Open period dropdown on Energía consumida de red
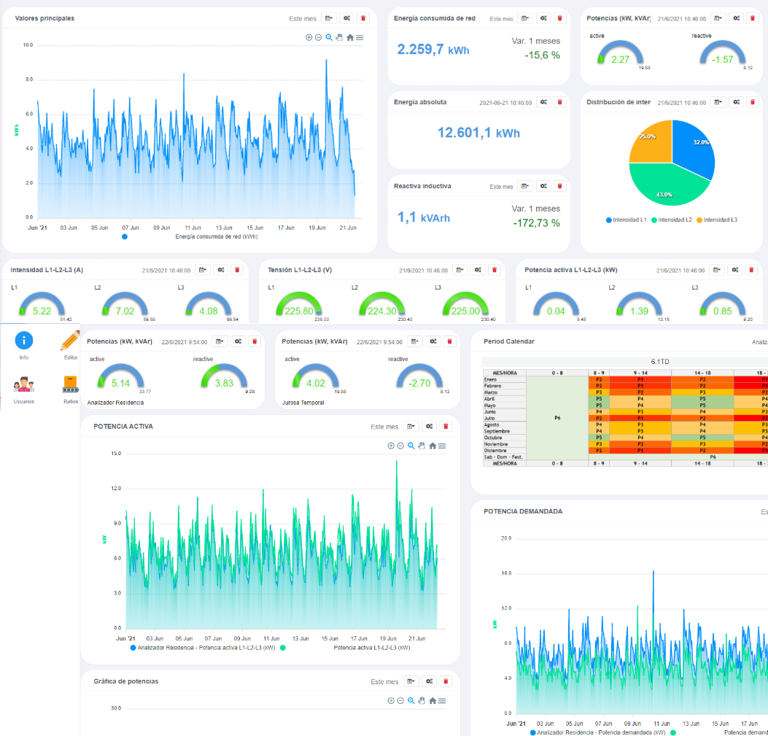The image size is (768, 736). (525, 18)
